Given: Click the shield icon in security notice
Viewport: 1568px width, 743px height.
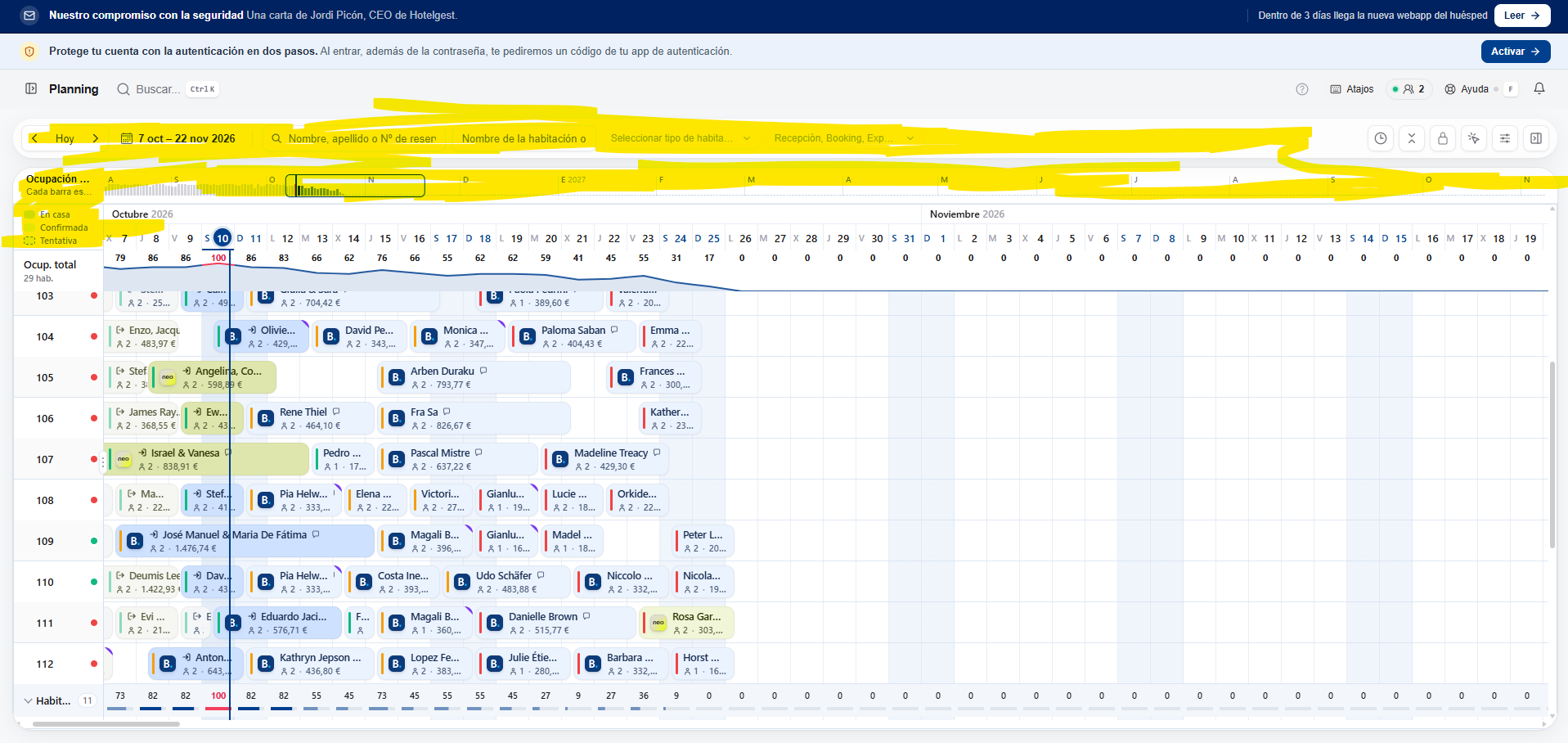Looking at the screenshot, I should pyautogui.click(x=29, y=52).
